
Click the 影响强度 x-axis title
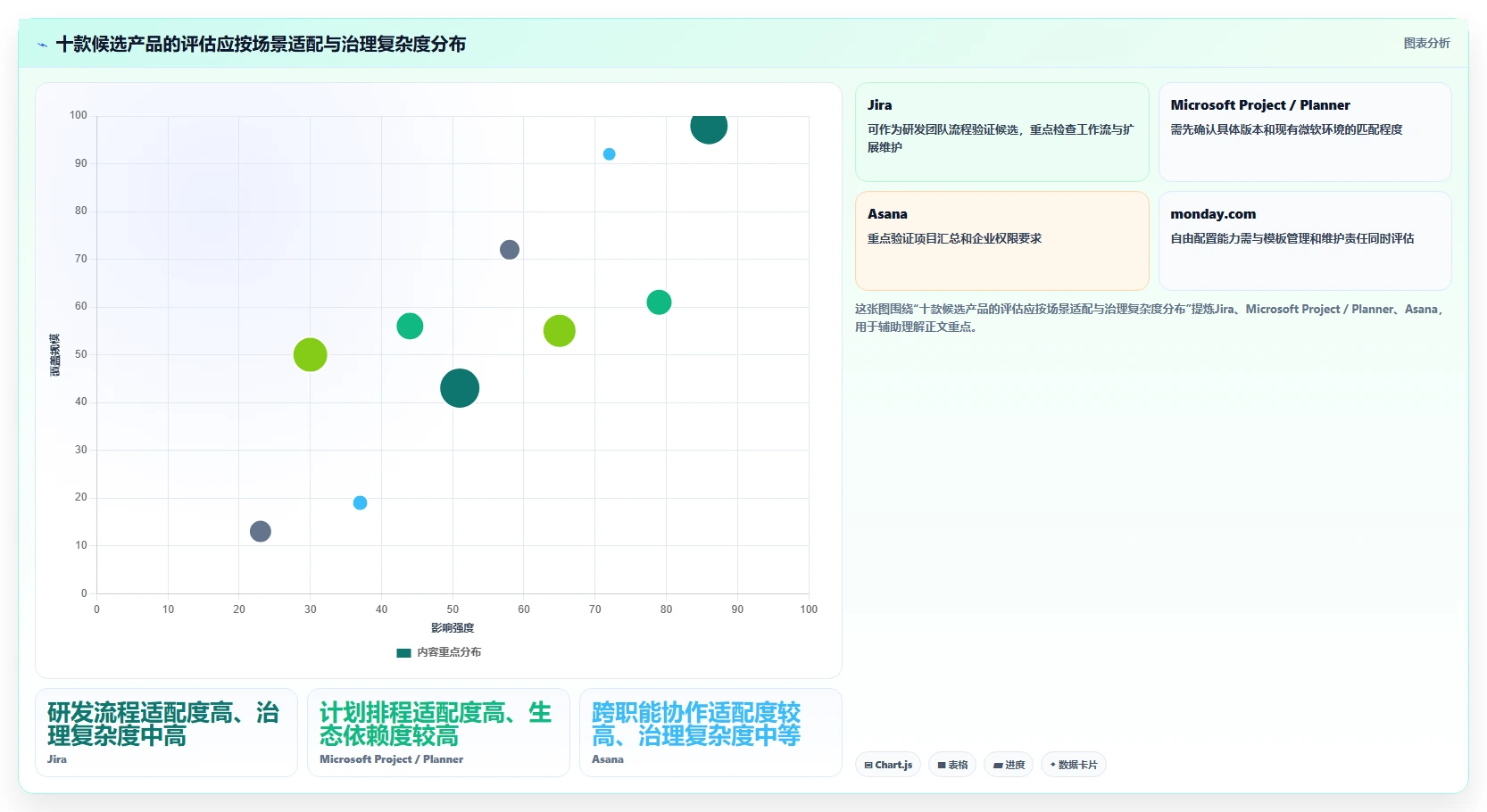pyautogui.click(x=453, y=628)
